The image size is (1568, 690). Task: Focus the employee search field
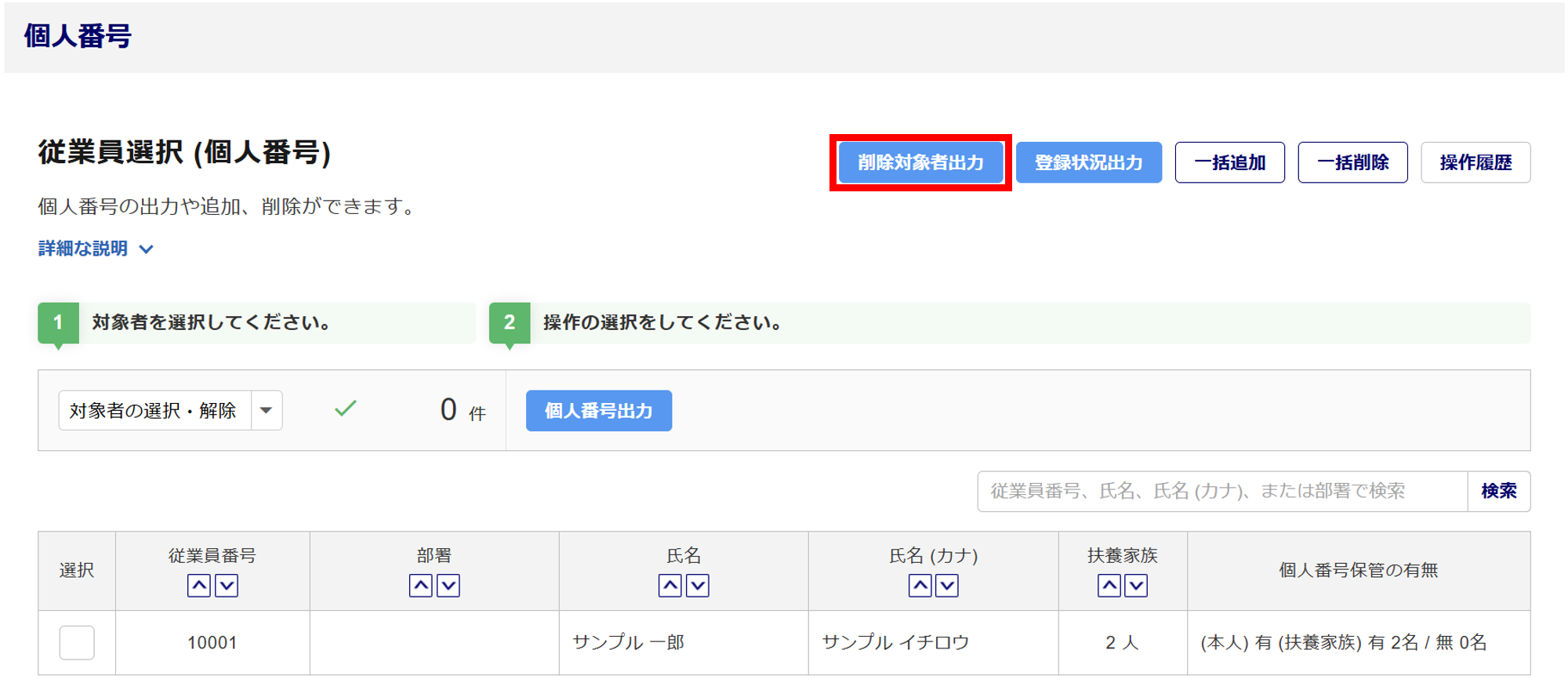(1221, 491)
